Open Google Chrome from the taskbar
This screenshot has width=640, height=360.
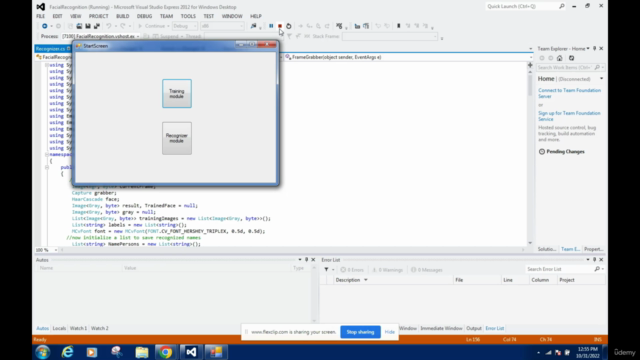pyautogui.click(x=166, y=352)
